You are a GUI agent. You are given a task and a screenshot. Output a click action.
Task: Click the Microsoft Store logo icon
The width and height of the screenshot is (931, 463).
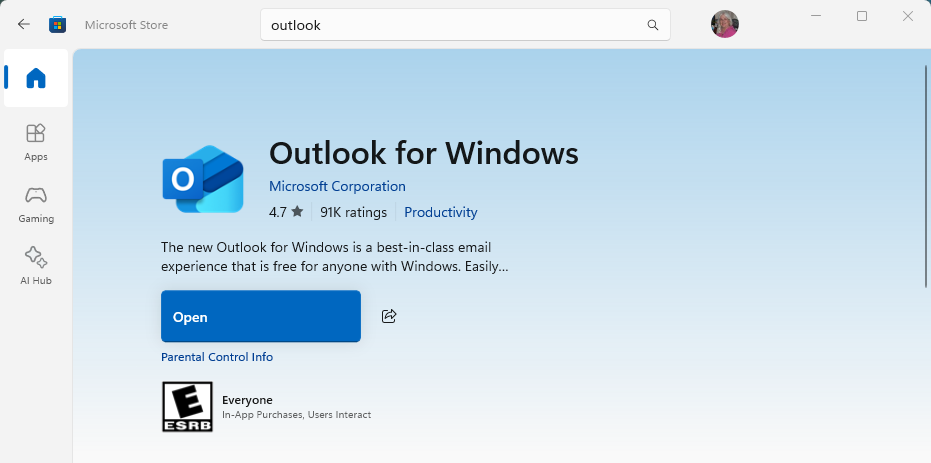pyautogui.click(x=58, y=24)
